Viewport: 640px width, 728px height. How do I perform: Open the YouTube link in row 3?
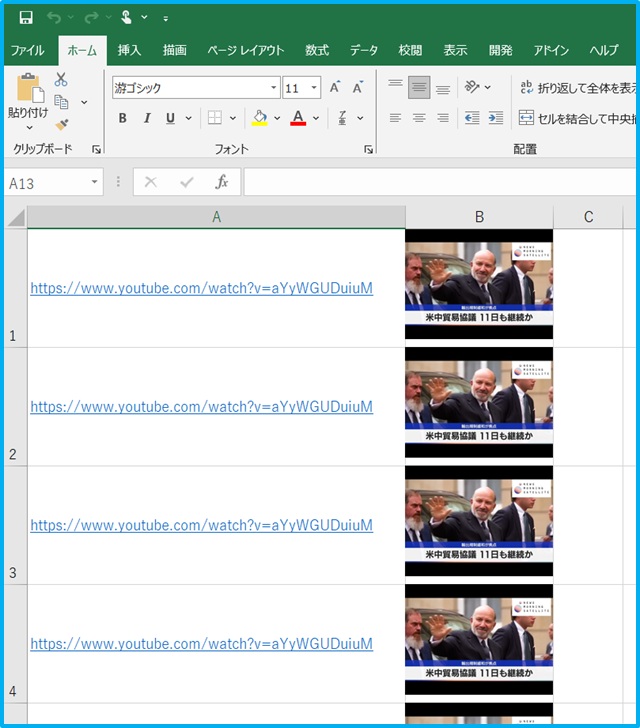pos(202,525)
